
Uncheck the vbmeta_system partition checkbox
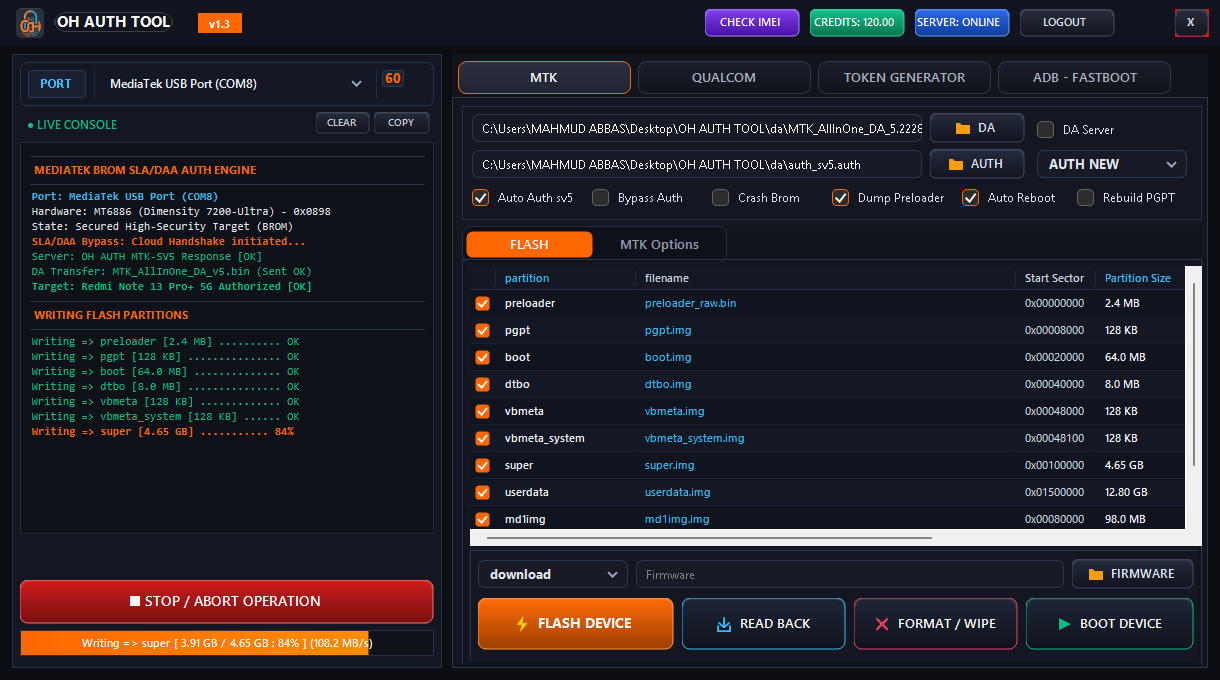pyautogui.click(x=483, y=438)
